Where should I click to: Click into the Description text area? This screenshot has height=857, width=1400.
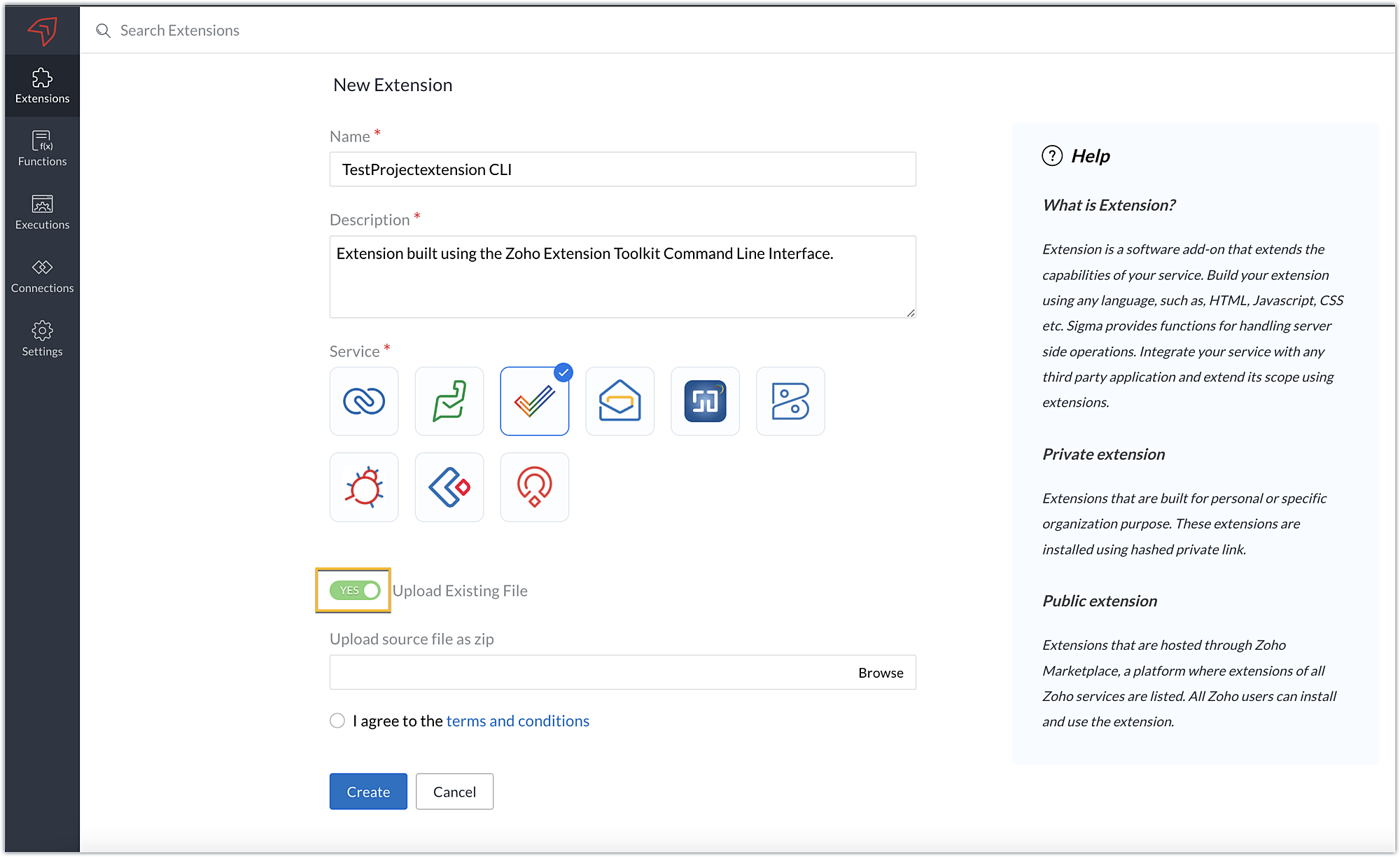(x=623, y=277)
